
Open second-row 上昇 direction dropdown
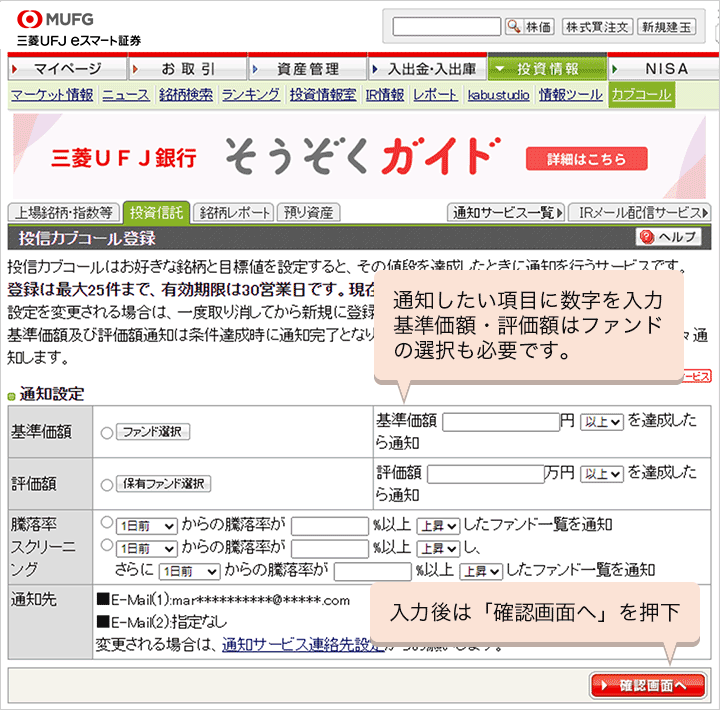click(x=438, y=549)
